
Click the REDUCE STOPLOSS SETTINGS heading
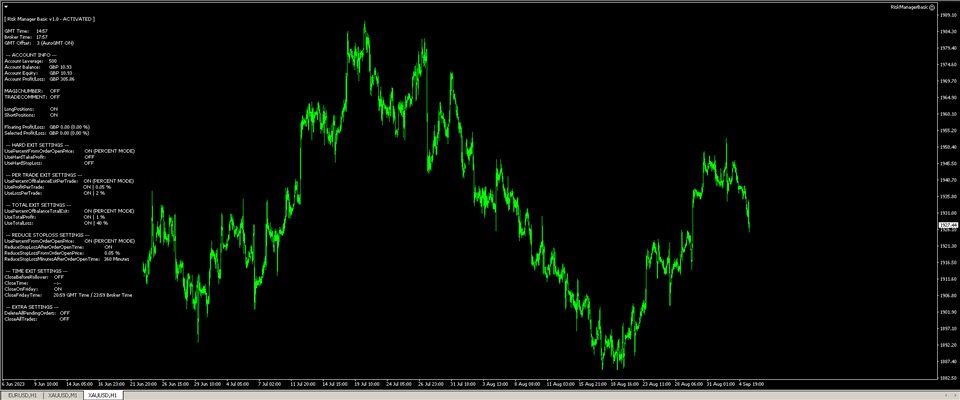[x=47, y=235]
